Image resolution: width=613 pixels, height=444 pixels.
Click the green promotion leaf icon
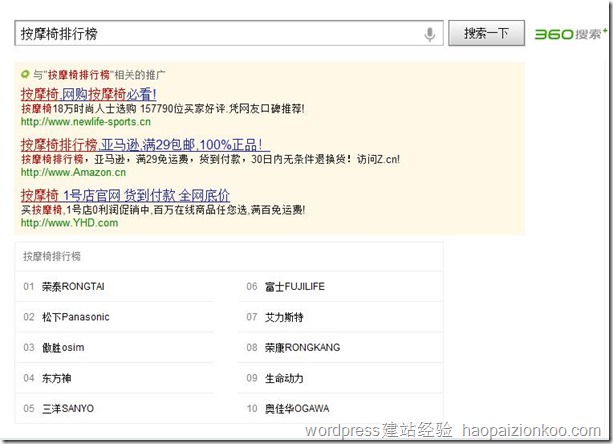pos(25,74)
